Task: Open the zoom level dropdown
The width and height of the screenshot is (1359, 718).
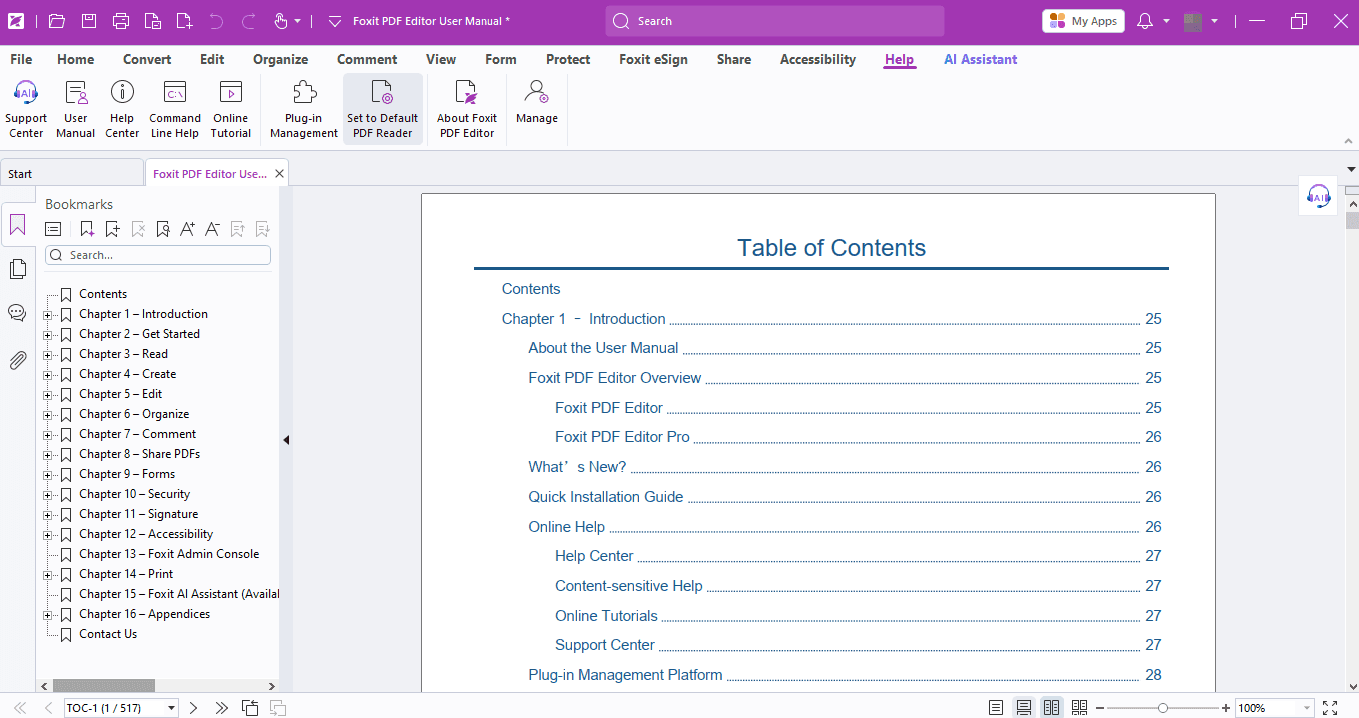Action: pyautogui.click(x=1306, y=708)
